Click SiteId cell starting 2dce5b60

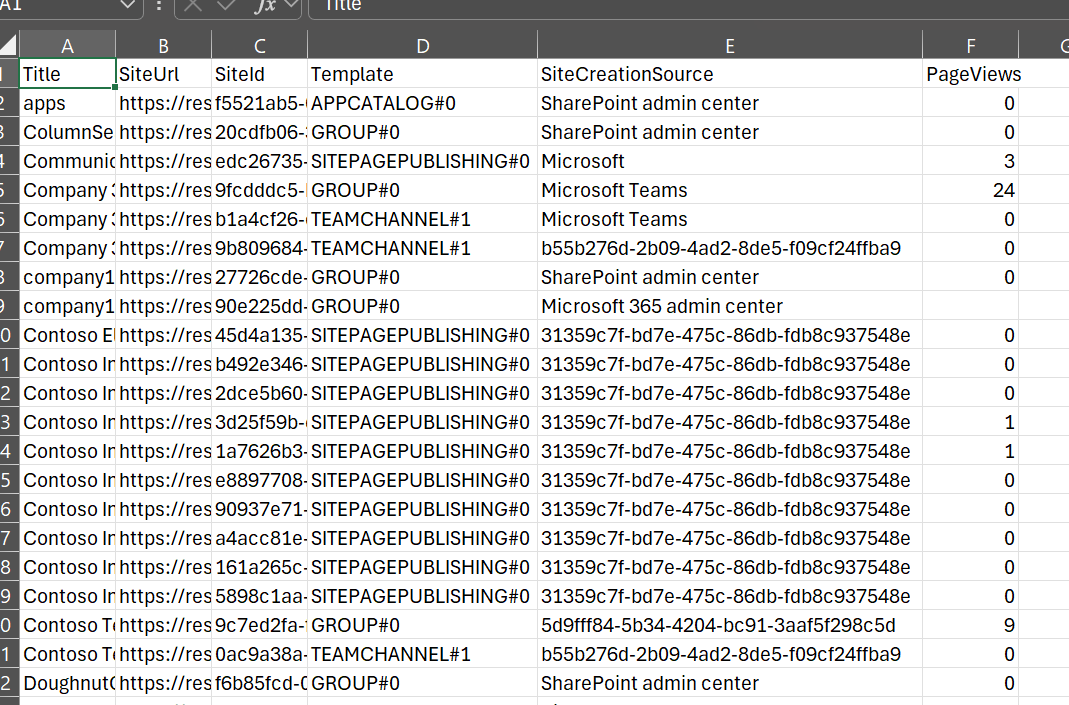pyautogui.click(x=260, y=393)
